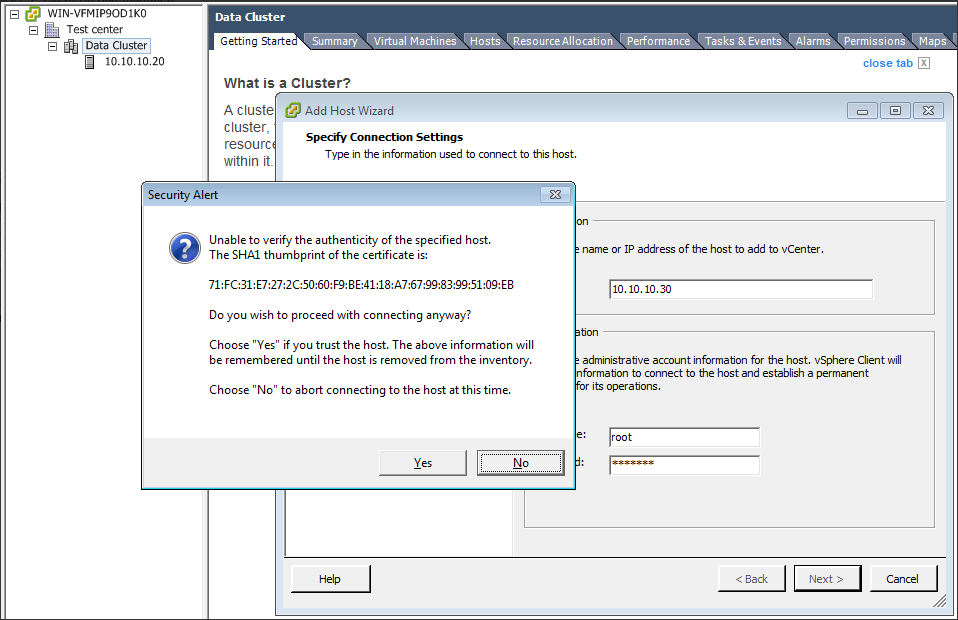The height and width of the screenshot is (620, 958).
Task: Open the Resource Allocation tab
Action: [x=563, y=41]
